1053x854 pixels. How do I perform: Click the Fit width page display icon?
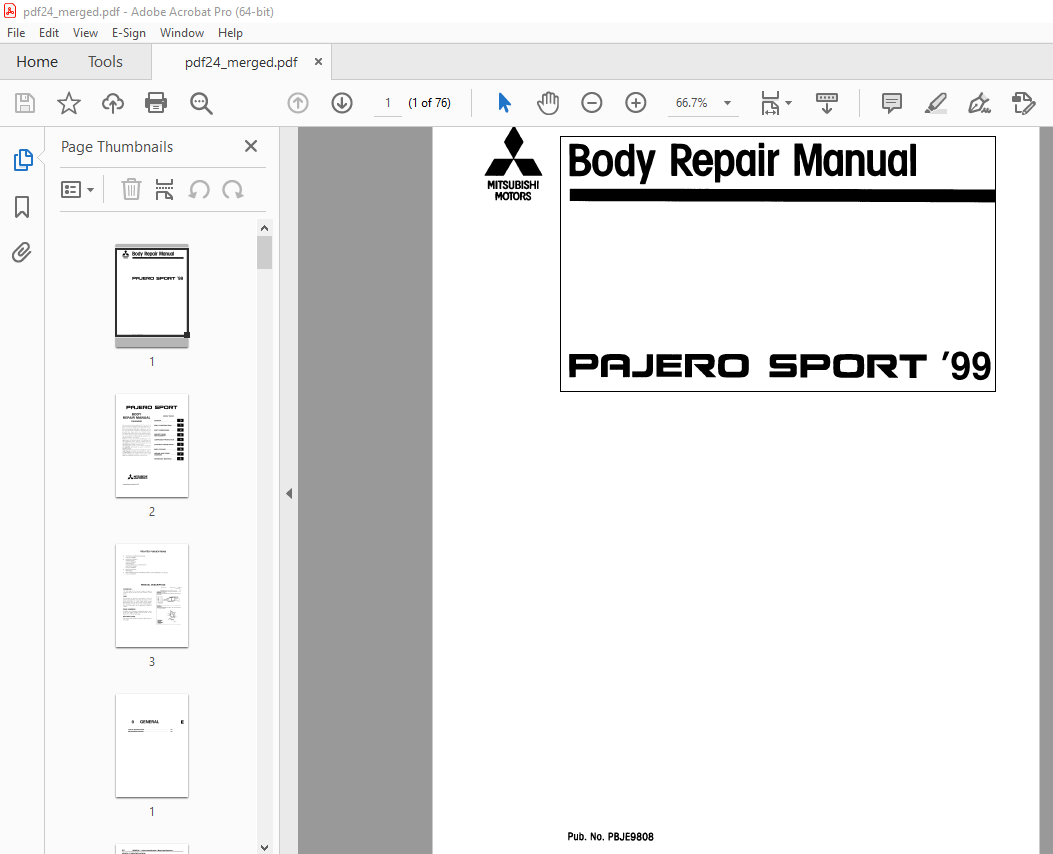coord(770,103)
